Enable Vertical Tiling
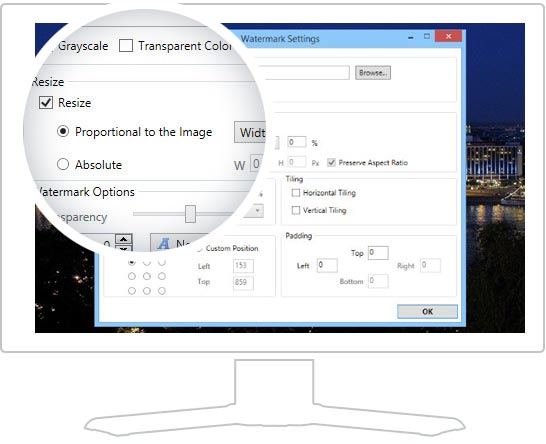 [x=296, y=210]
